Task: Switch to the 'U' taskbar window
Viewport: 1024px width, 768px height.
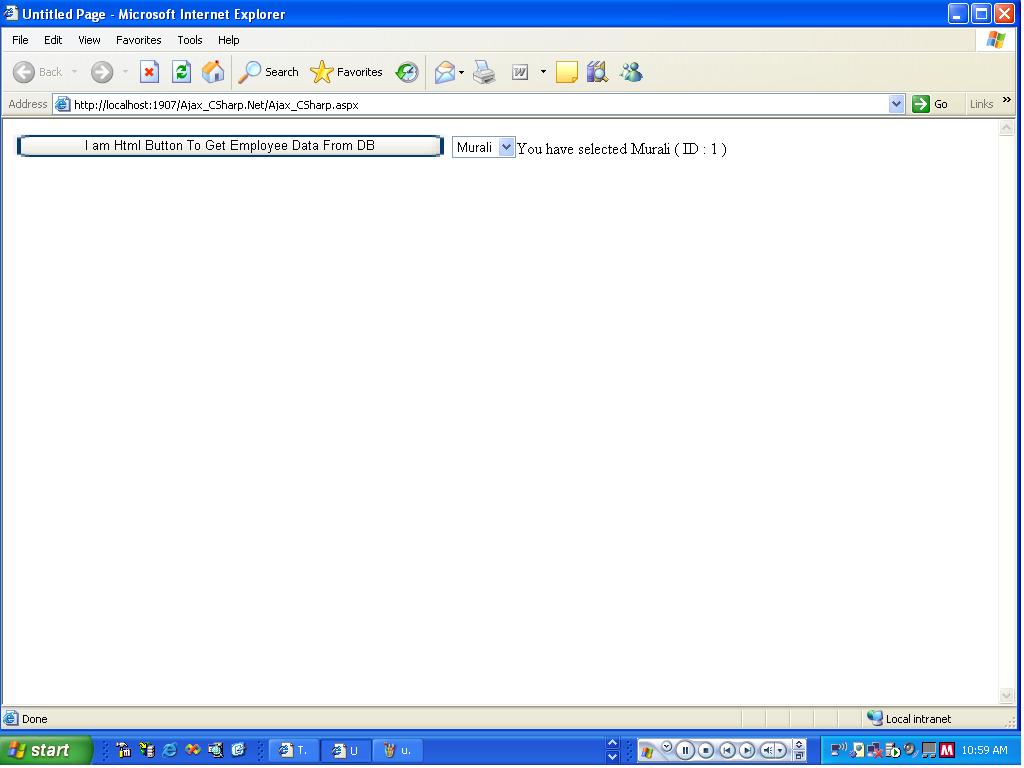Action: 346,750
